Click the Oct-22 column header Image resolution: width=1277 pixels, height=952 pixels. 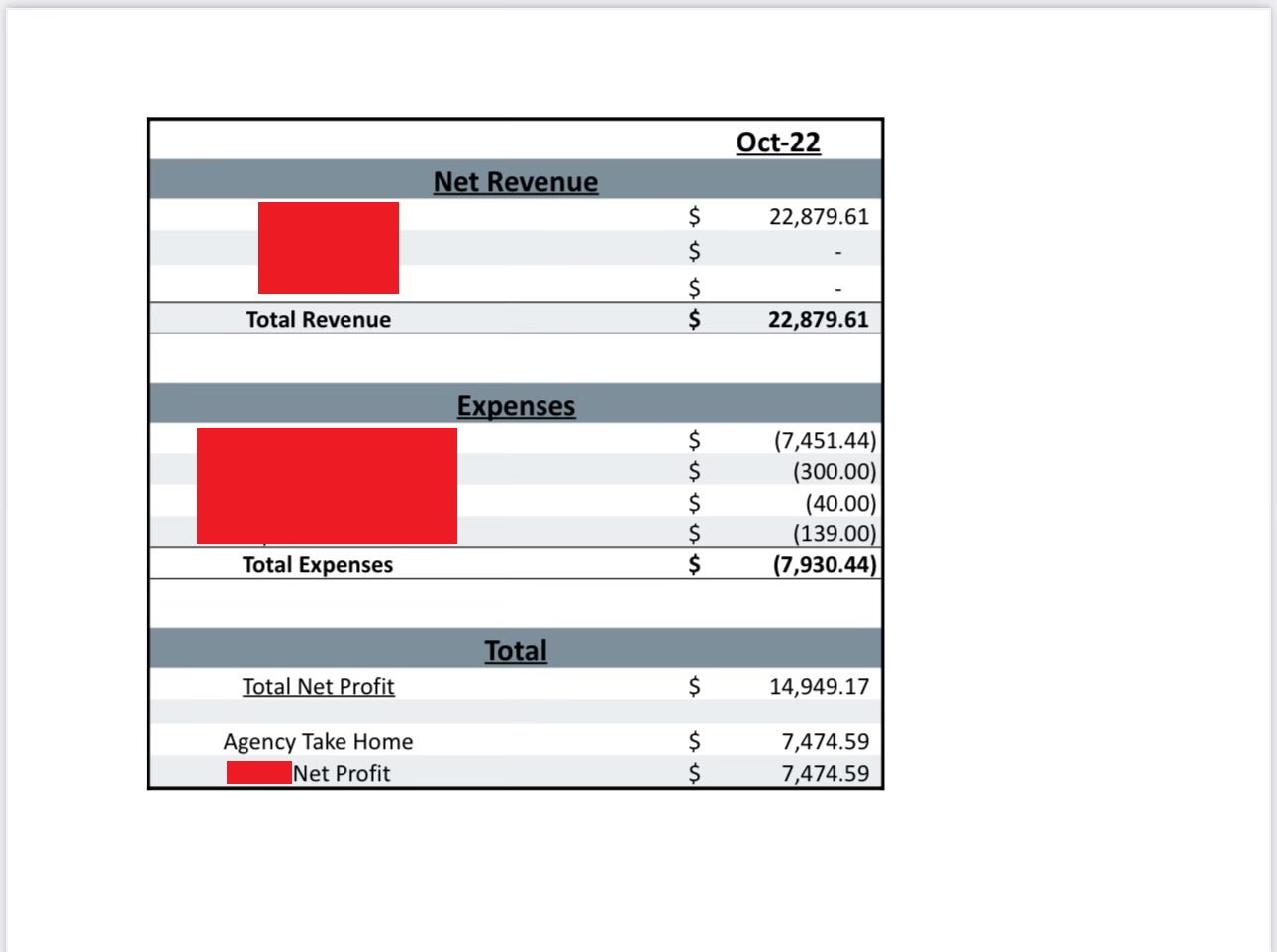(778, 143)
